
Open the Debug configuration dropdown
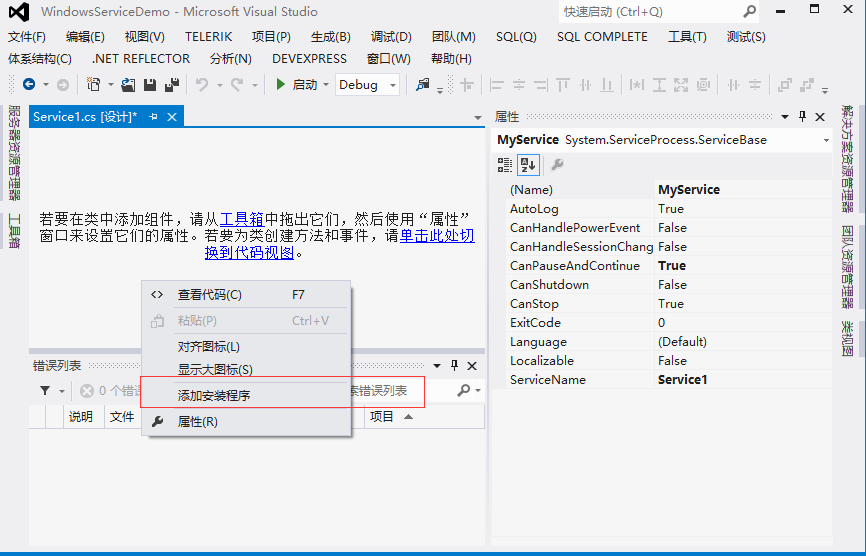tap(367, 85)
